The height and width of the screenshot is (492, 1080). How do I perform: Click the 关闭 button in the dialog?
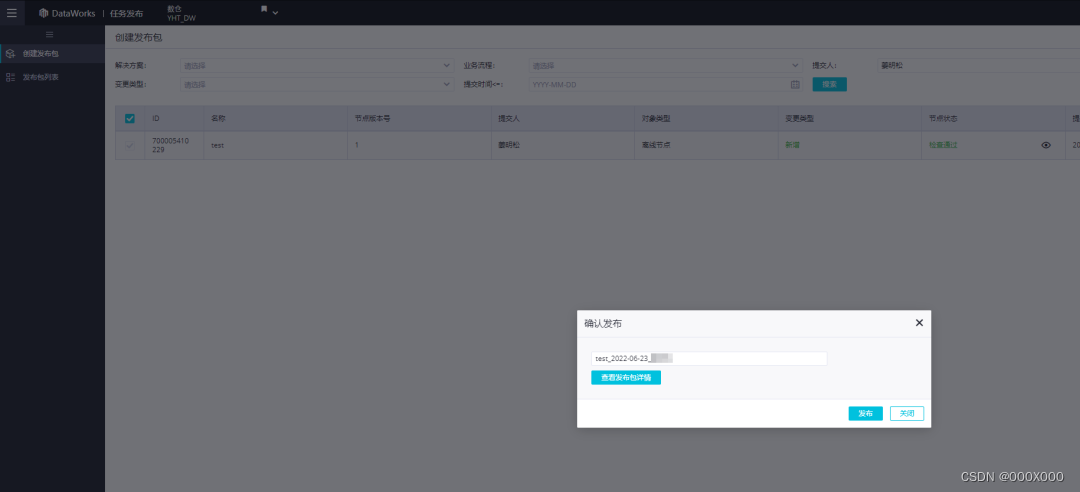point(906,414)
